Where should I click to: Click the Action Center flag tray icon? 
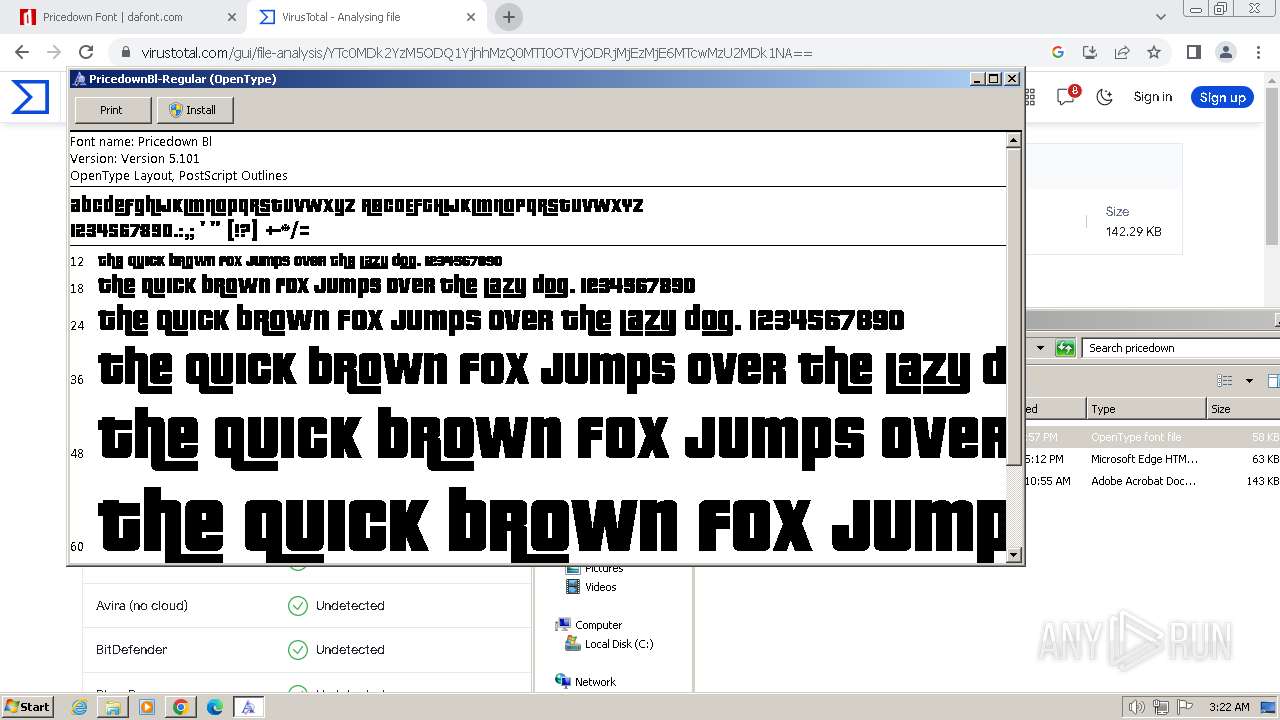point(1185,707)
